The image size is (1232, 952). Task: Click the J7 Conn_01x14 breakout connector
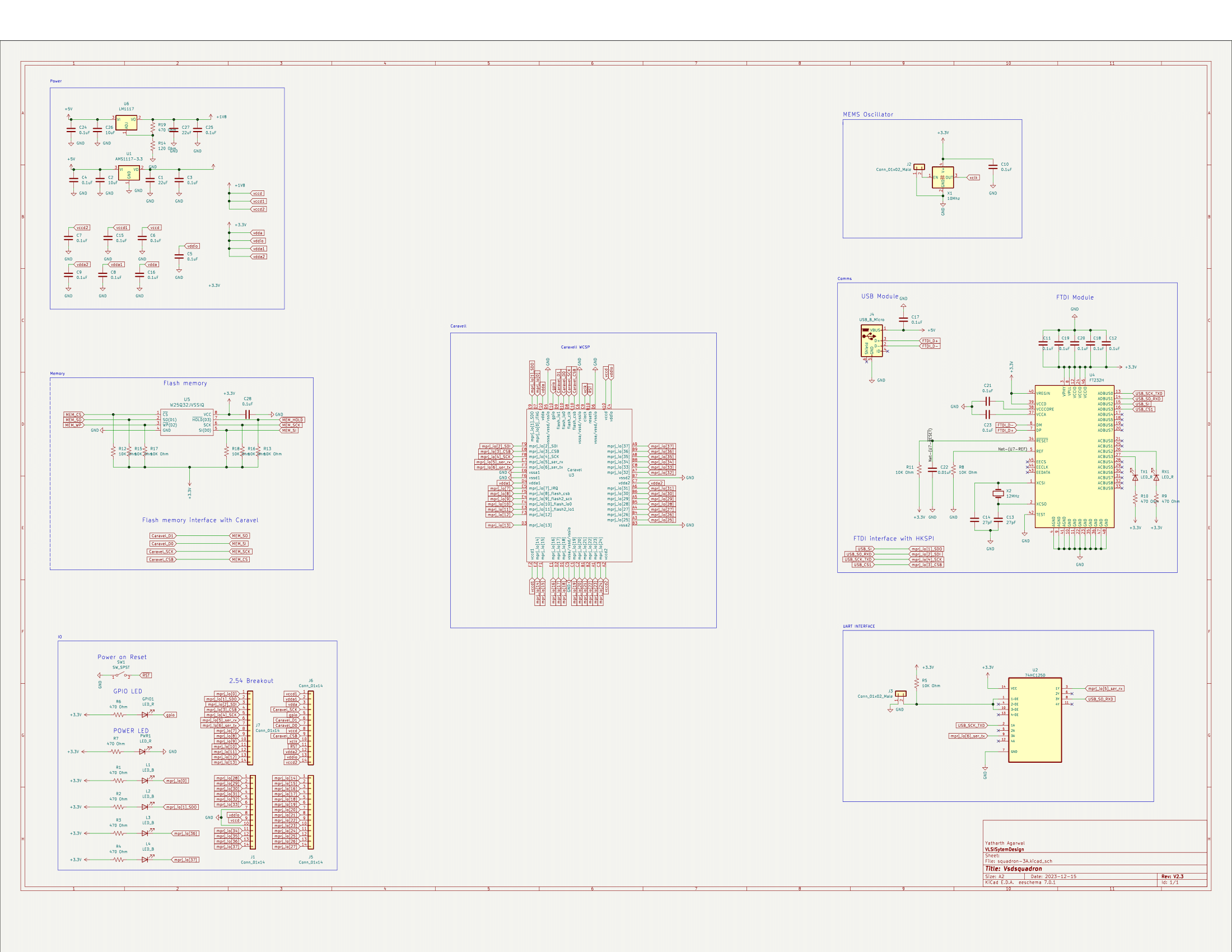250,727
